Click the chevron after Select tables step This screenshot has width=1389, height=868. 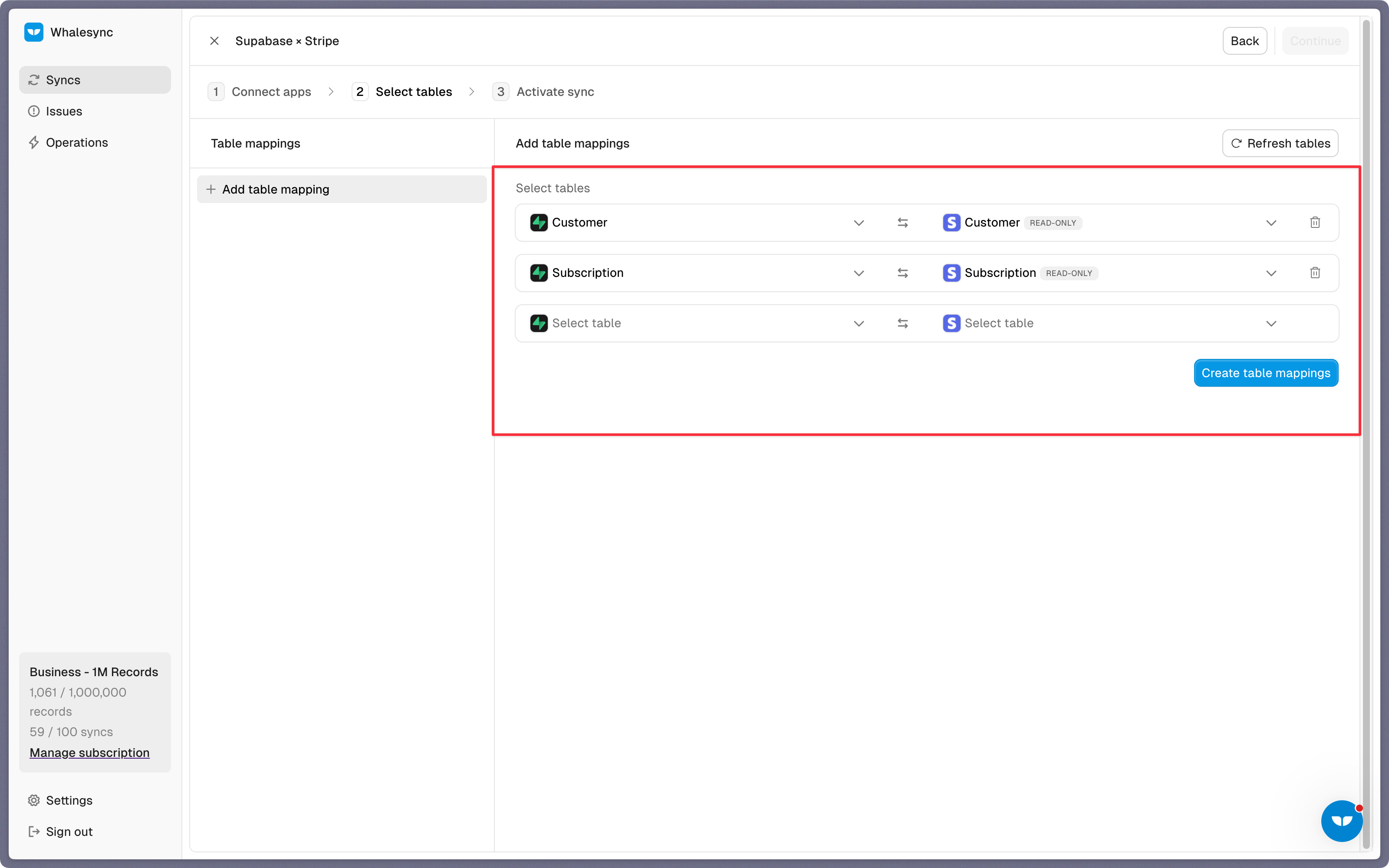coord(472,92)
